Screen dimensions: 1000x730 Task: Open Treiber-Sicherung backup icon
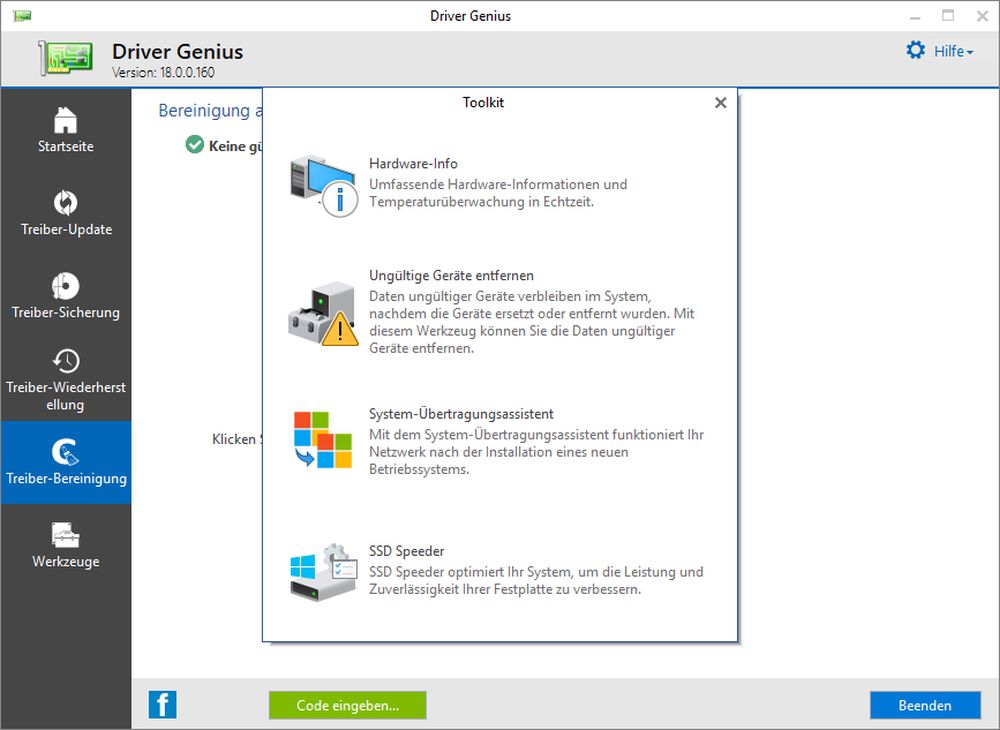tap(65, 286)
